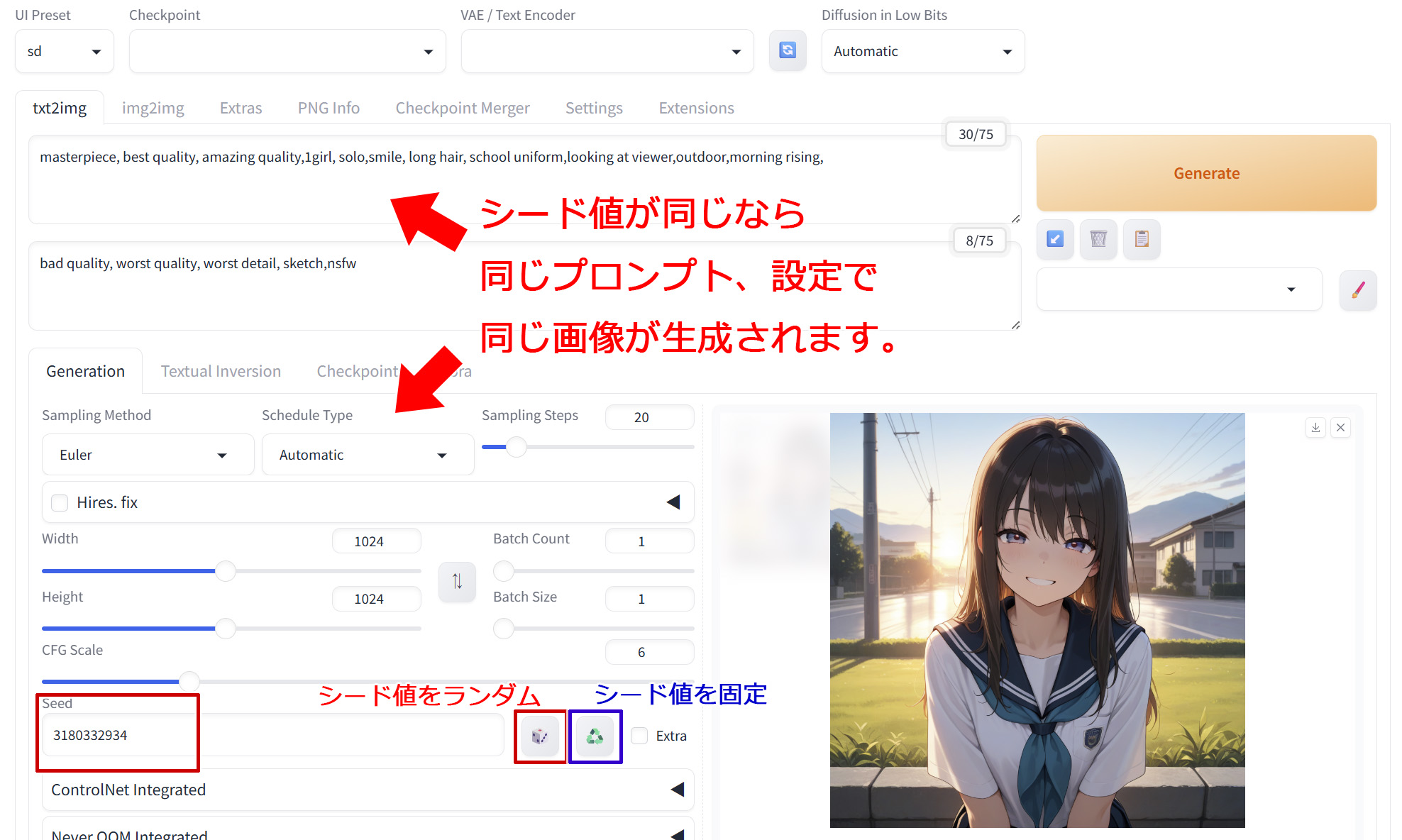Enable the Hires. fix checkbox
The width and height of the screenshot is (1402, 840).
click(x=60, y=502)
